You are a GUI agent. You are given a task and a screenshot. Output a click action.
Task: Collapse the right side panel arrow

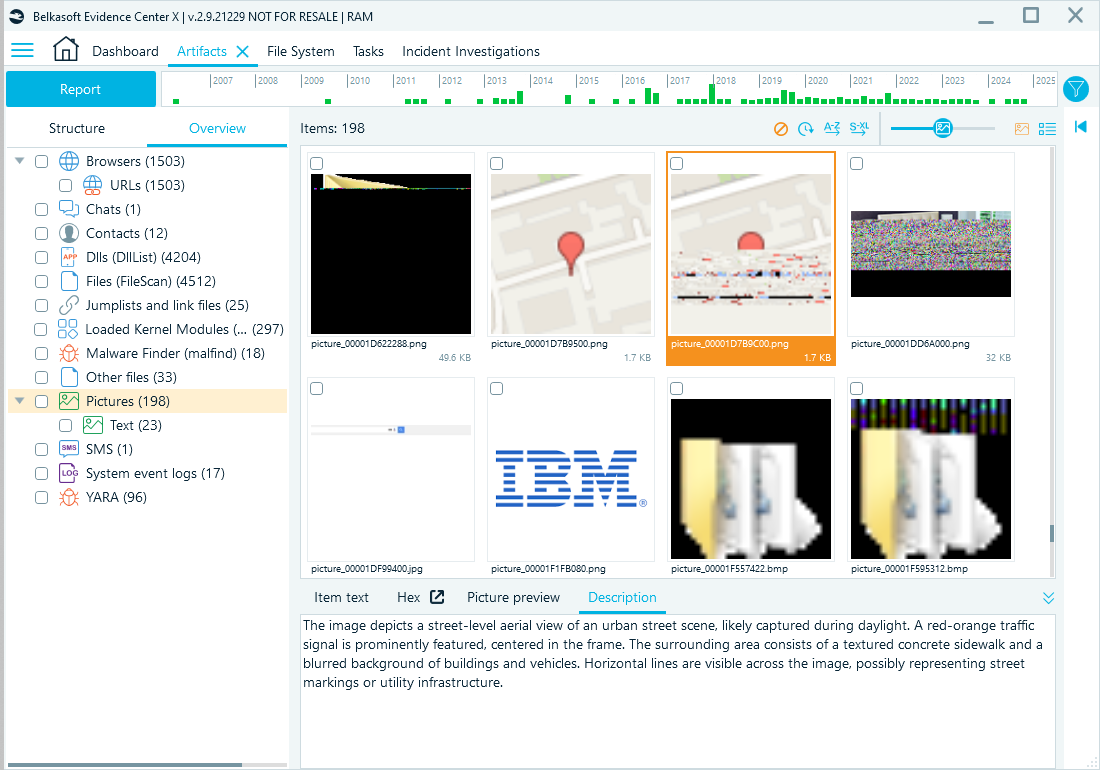point(1080,126)
